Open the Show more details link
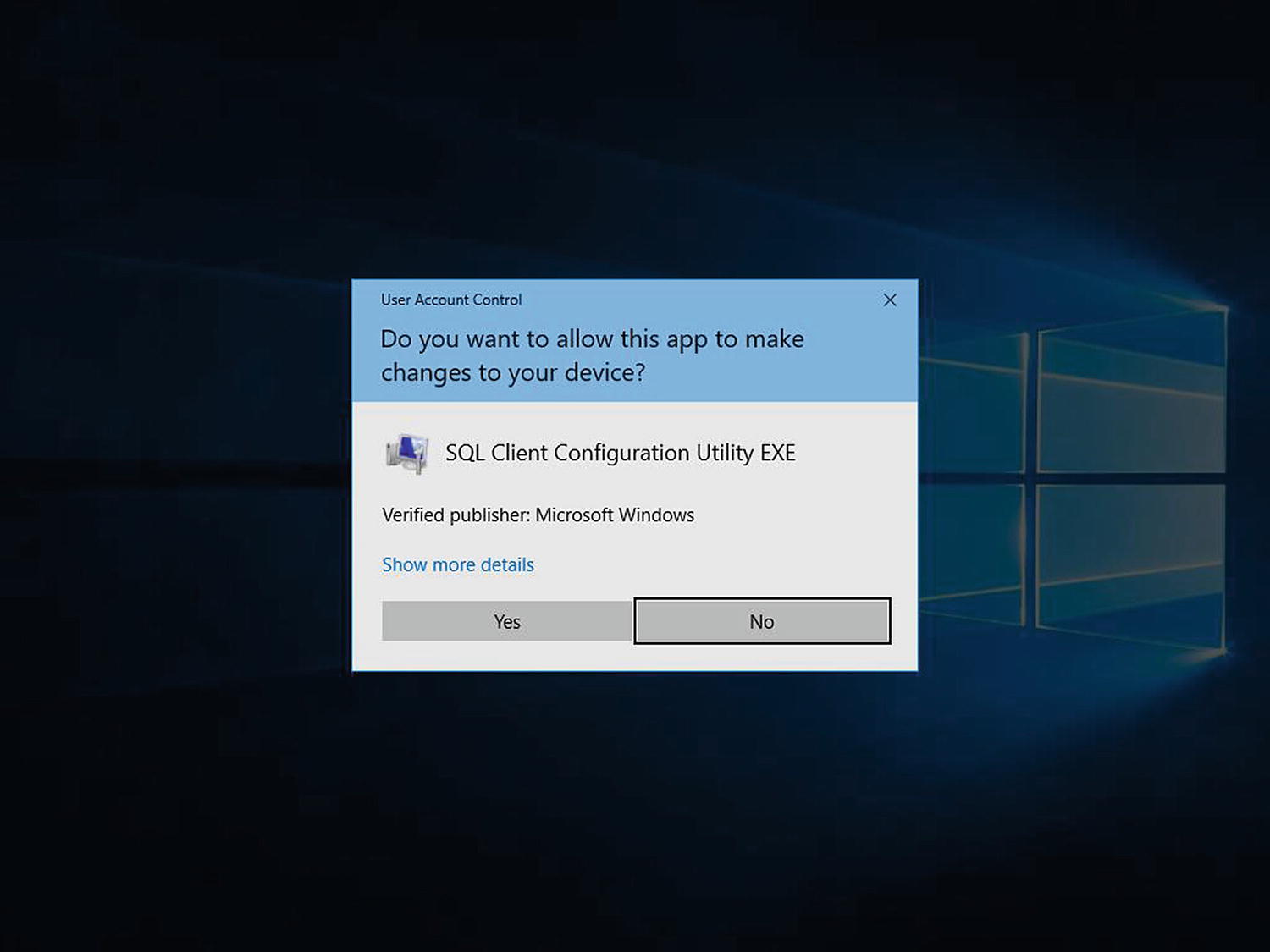This screenshot has width=1270, height=952. [458, 564]
